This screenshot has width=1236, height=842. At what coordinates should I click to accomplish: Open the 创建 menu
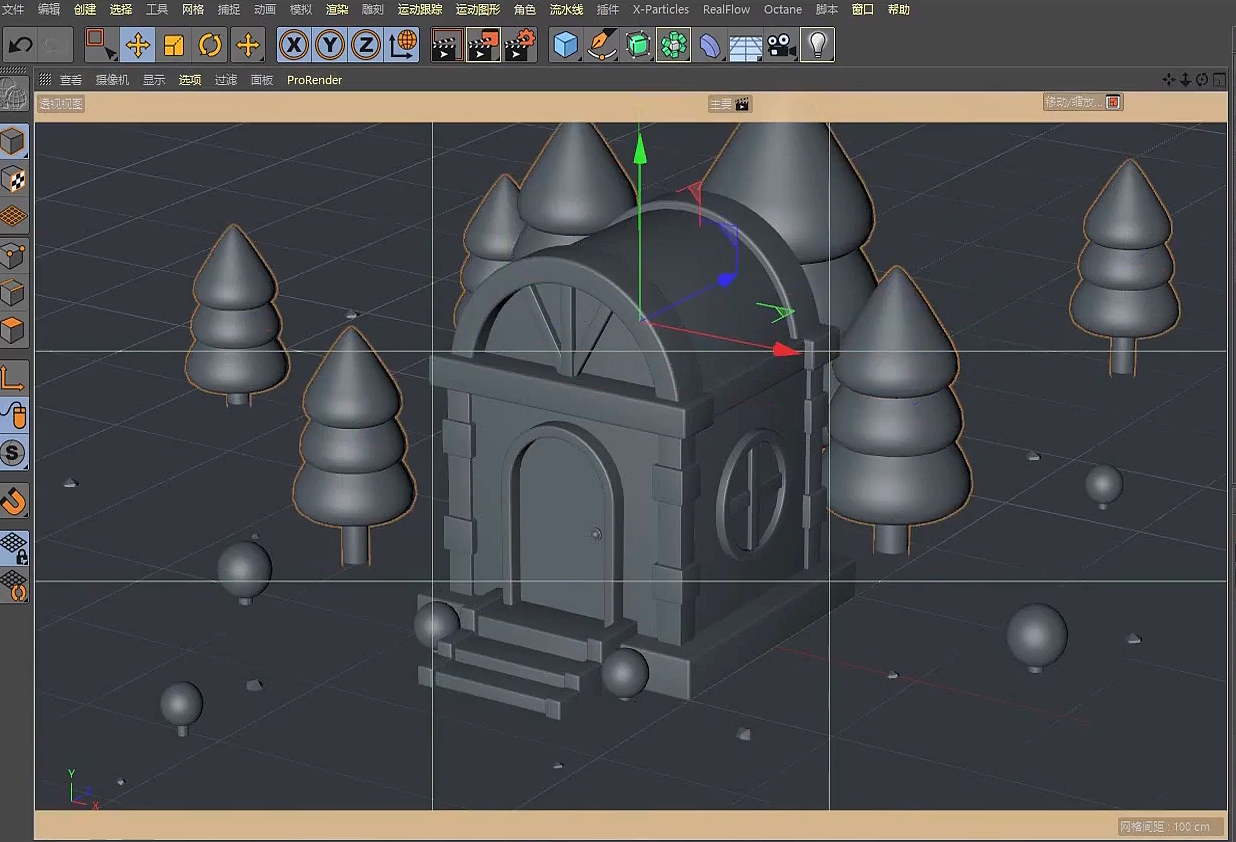coord(85,9)
